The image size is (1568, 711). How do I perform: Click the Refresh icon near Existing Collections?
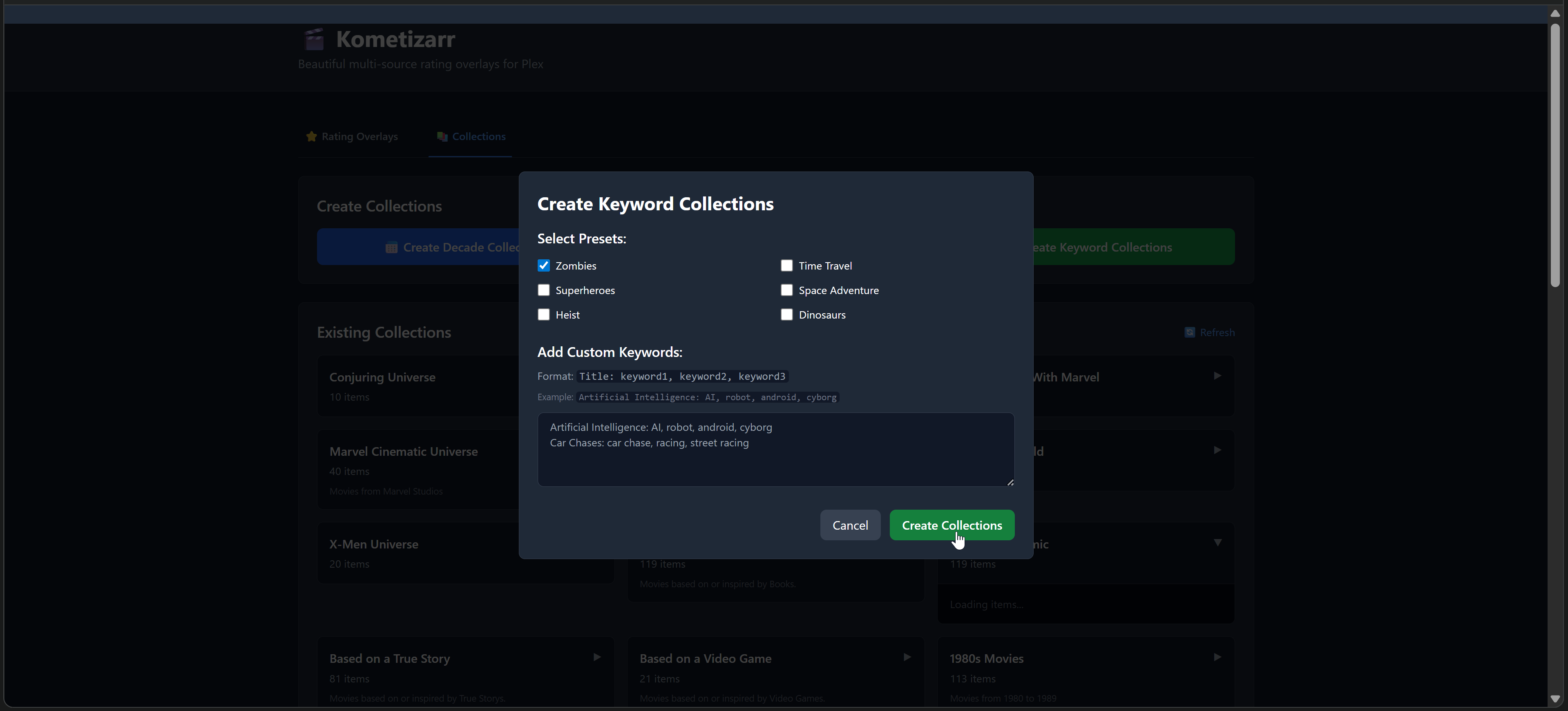click(x=1189, y=332)
